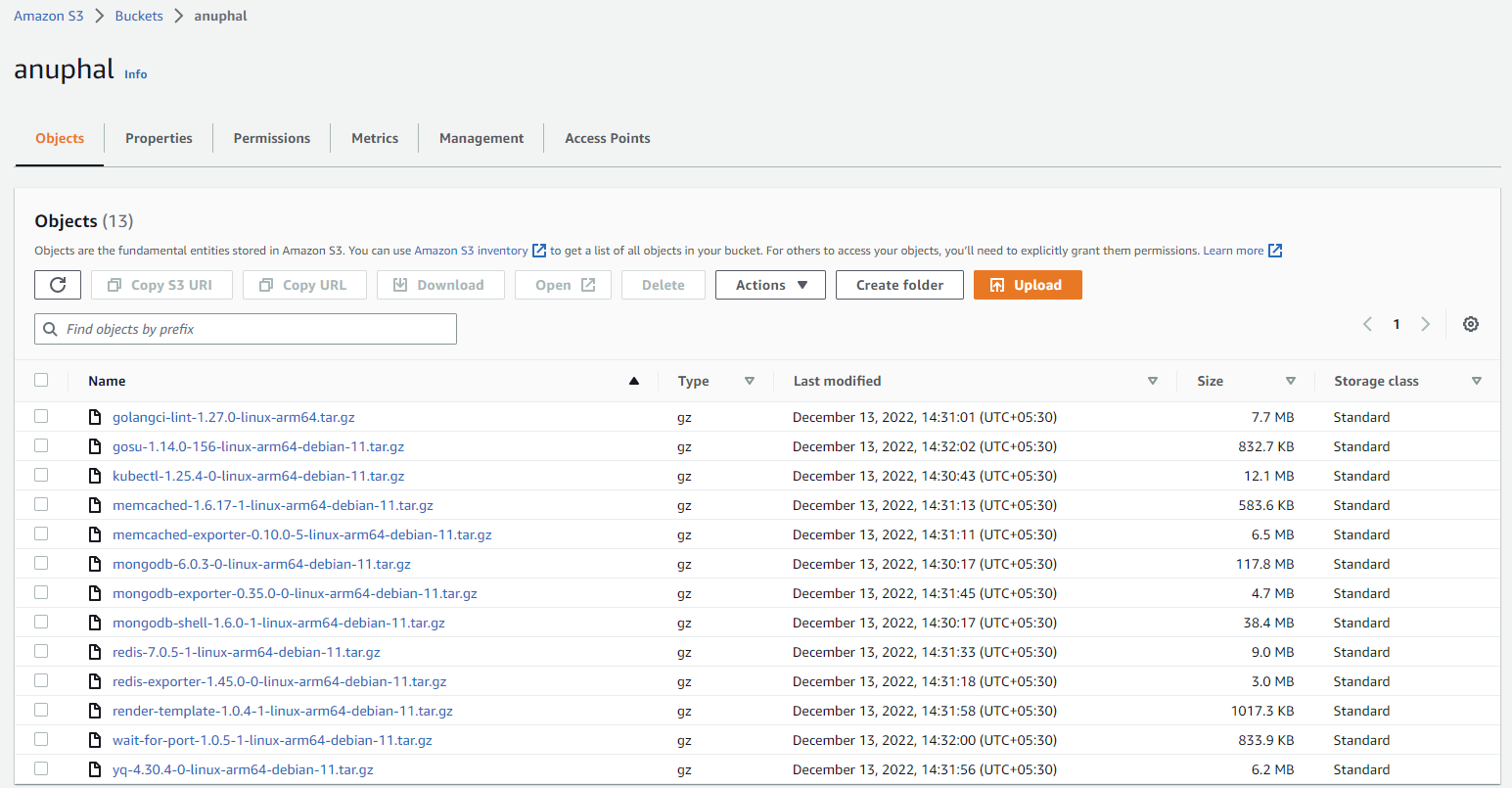Viewport: 1512px width, 788px height.
Task: Click file icon beside mongodb-exporter-0.35.0-0 object
Action: click(95, 593)
